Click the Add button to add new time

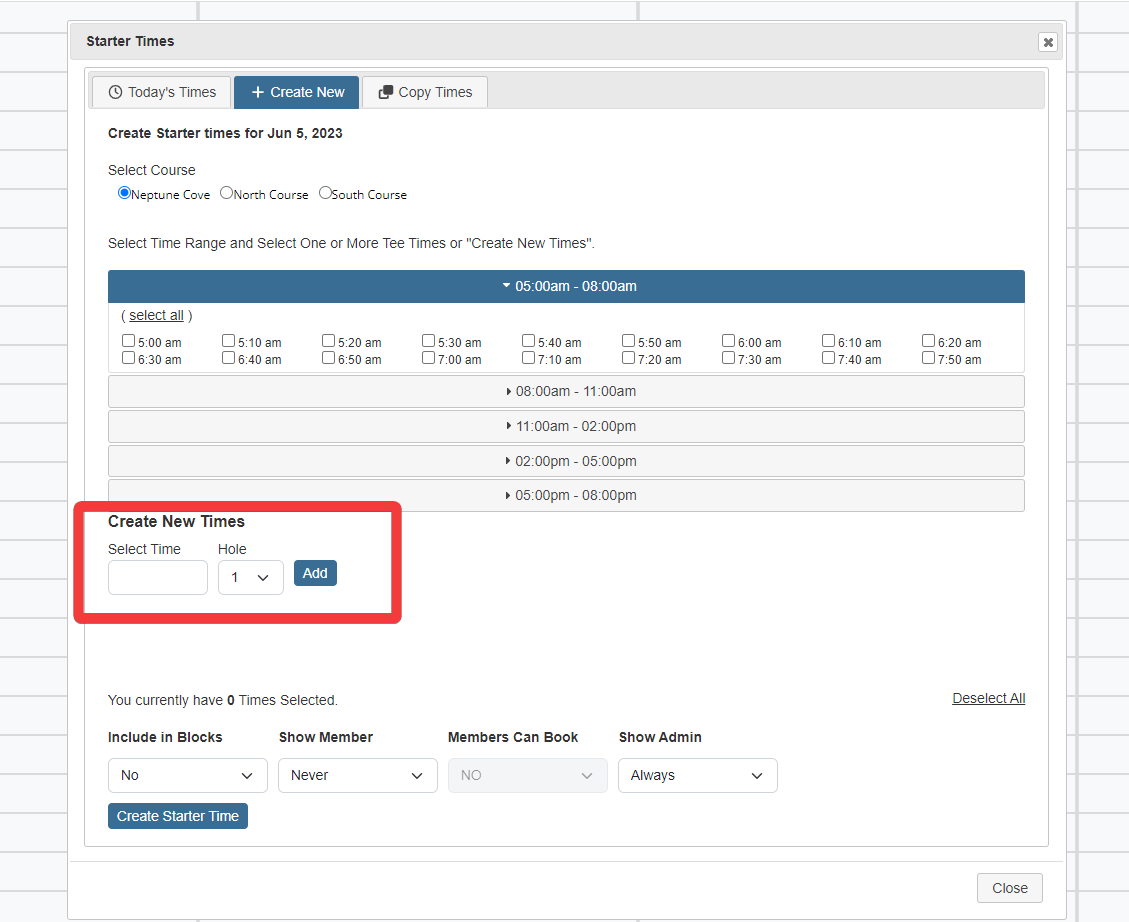click(315, 572)
